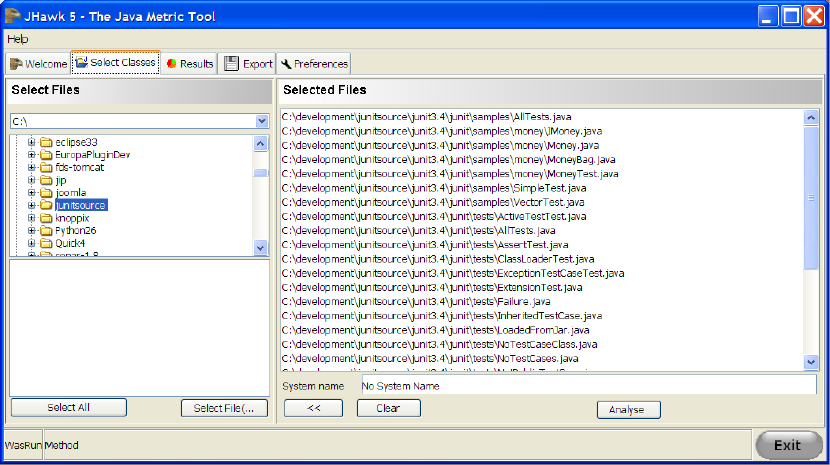Click the Select File(... button

[224, 408]
